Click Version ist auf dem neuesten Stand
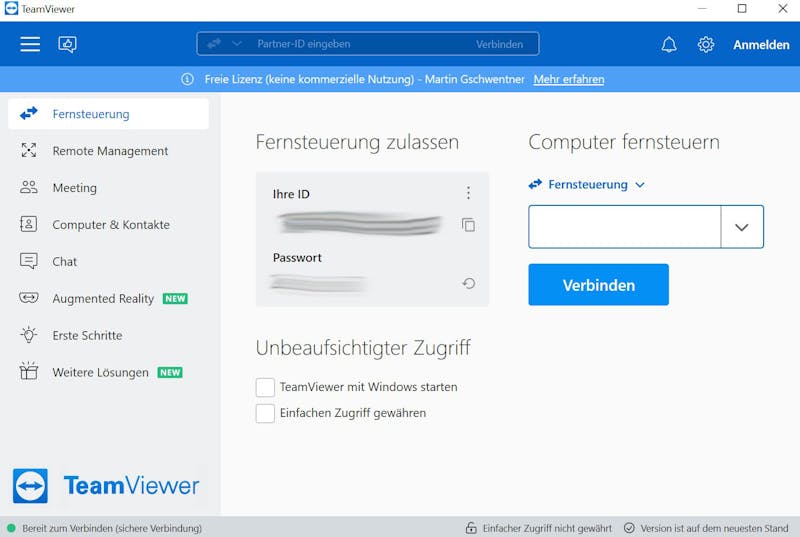This screenshot has height=537, width=800. point(714,528)
